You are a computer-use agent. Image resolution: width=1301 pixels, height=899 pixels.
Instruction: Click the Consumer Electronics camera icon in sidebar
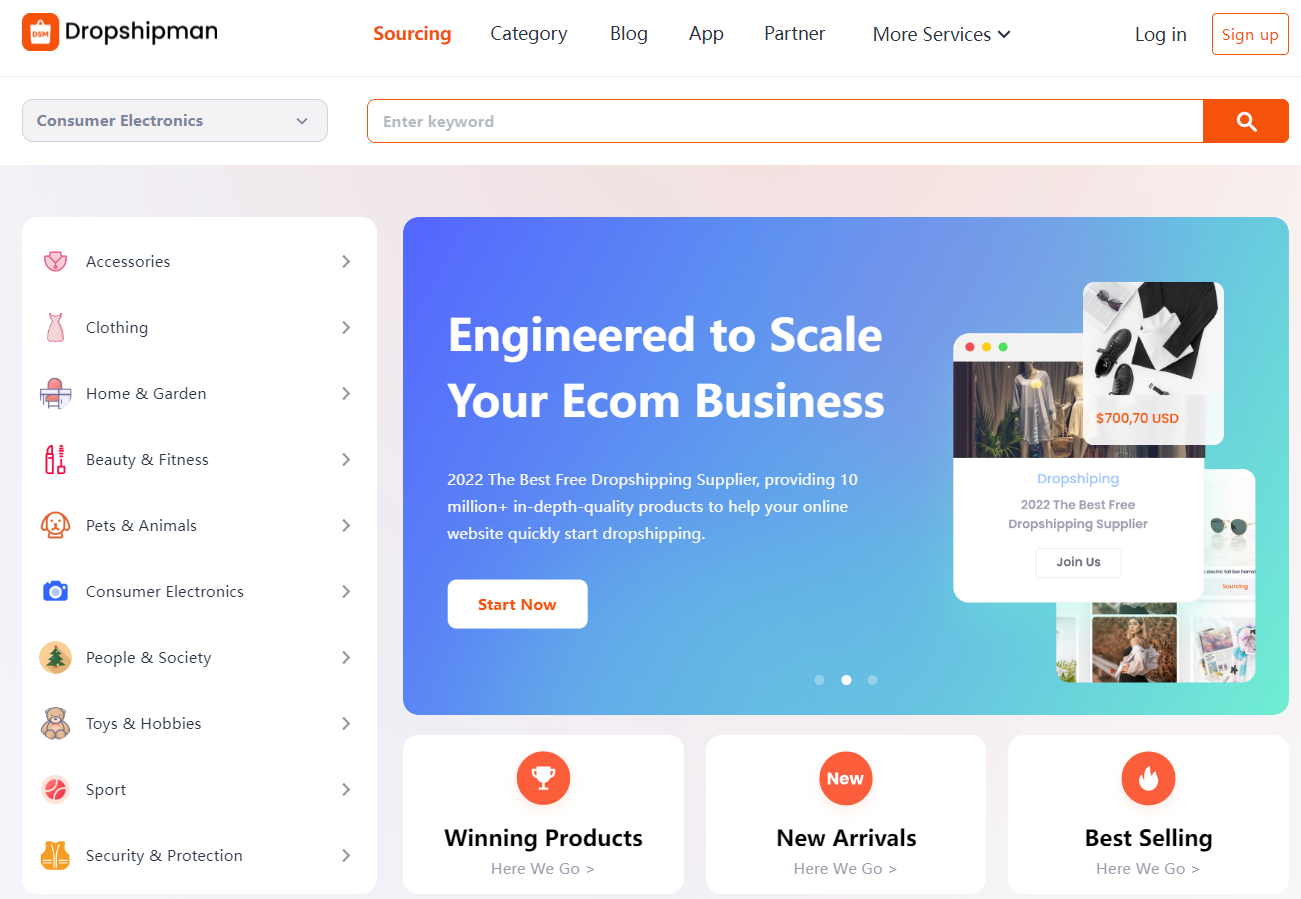[55, 591]
